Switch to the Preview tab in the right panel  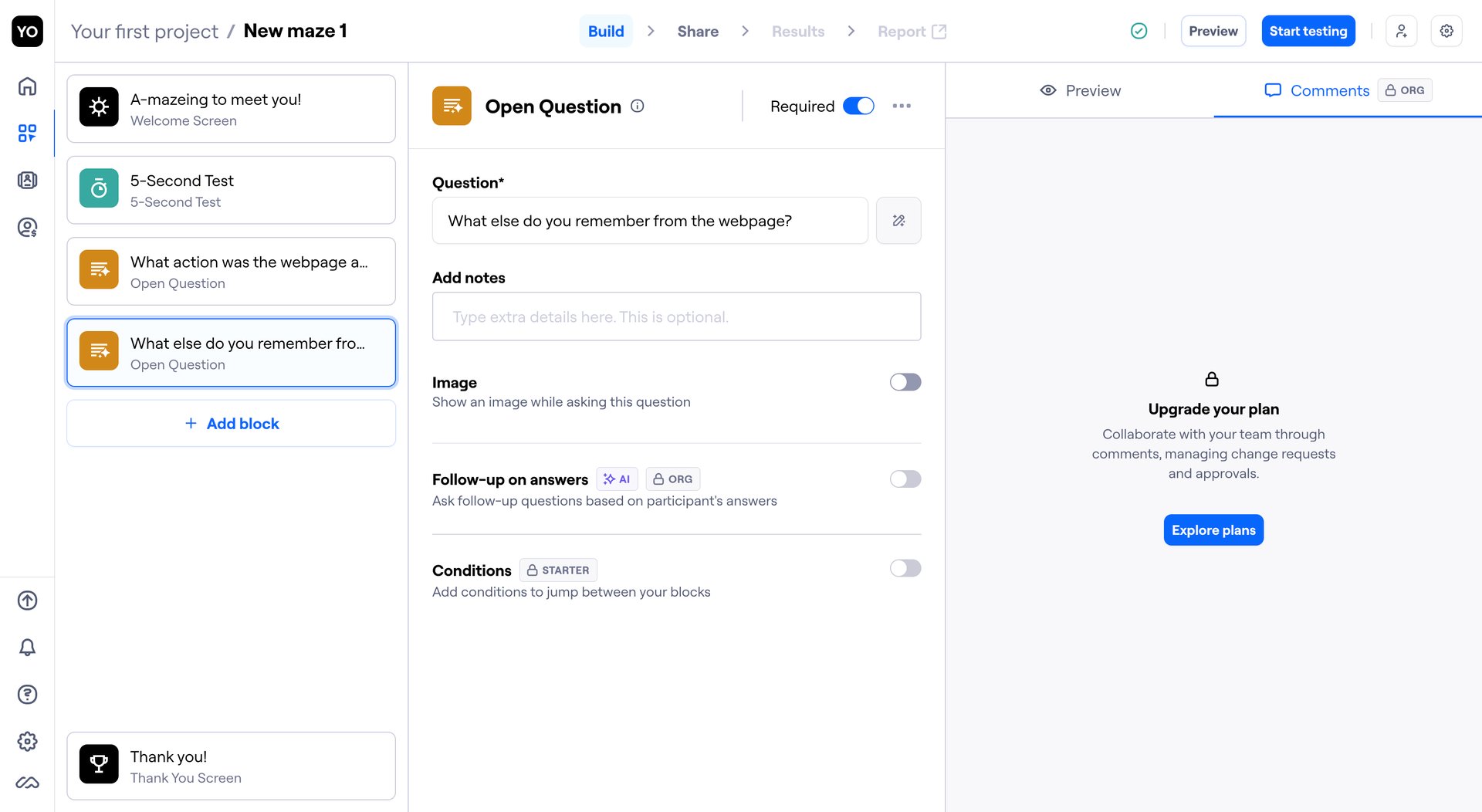point(1081,90)
